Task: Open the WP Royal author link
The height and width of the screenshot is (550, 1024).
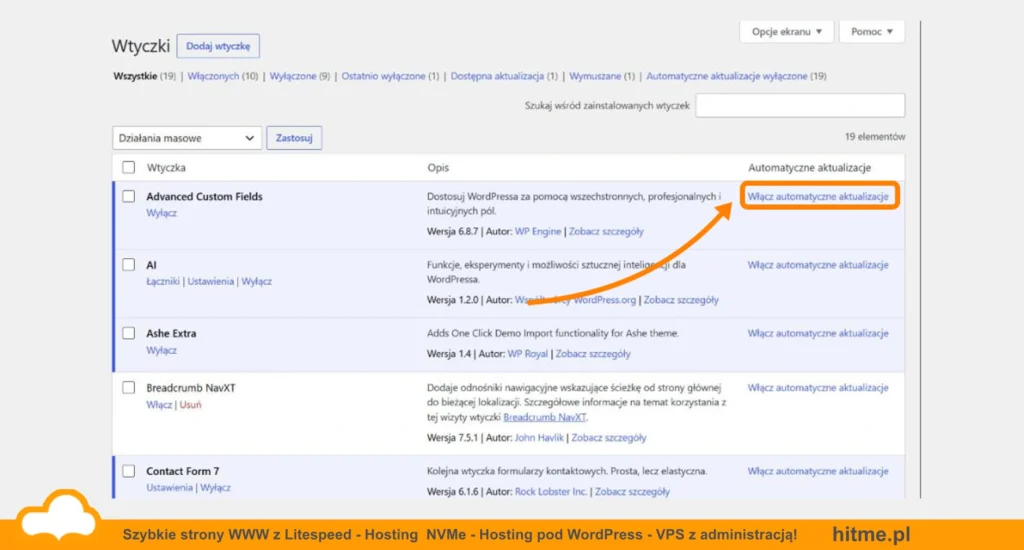Action: [x=528, y=354]
